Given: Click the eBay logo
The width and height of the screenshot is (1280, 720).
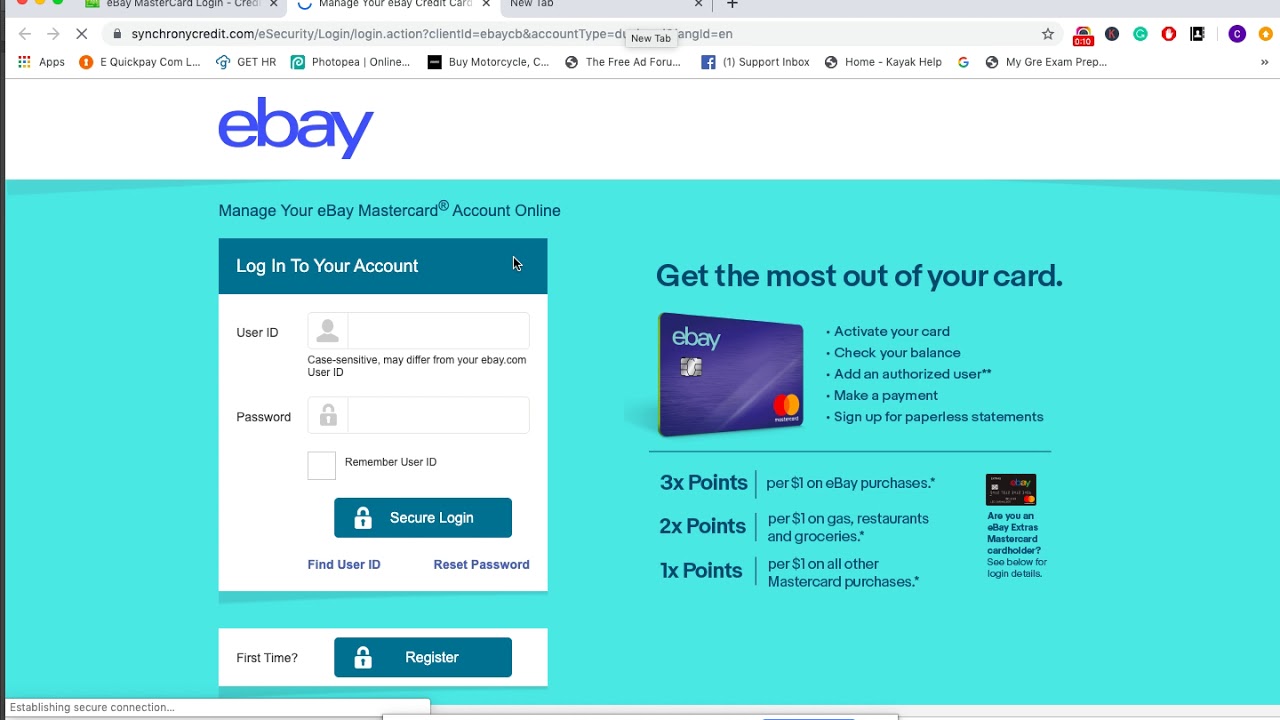Looking at the screenshot, I should (296, 128).
